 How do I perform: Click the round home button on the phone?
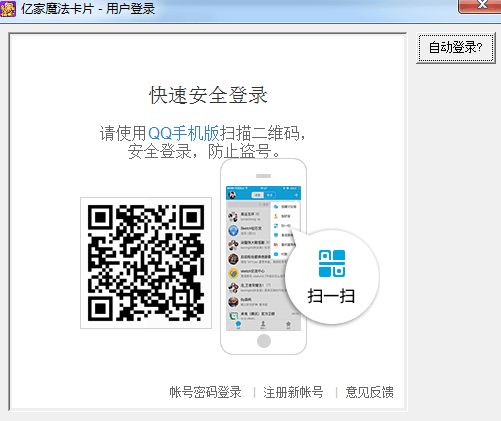point(264,341)
